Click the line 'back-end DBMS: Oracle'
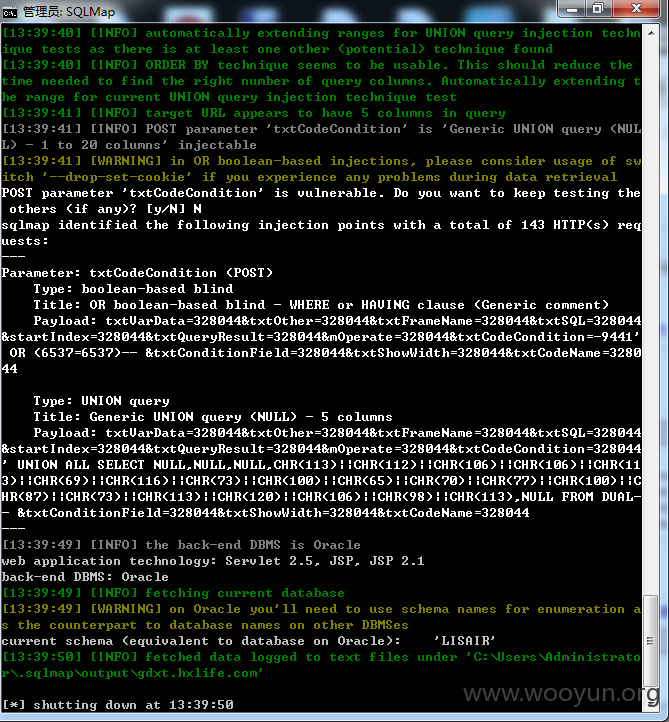 click(85, 577)
